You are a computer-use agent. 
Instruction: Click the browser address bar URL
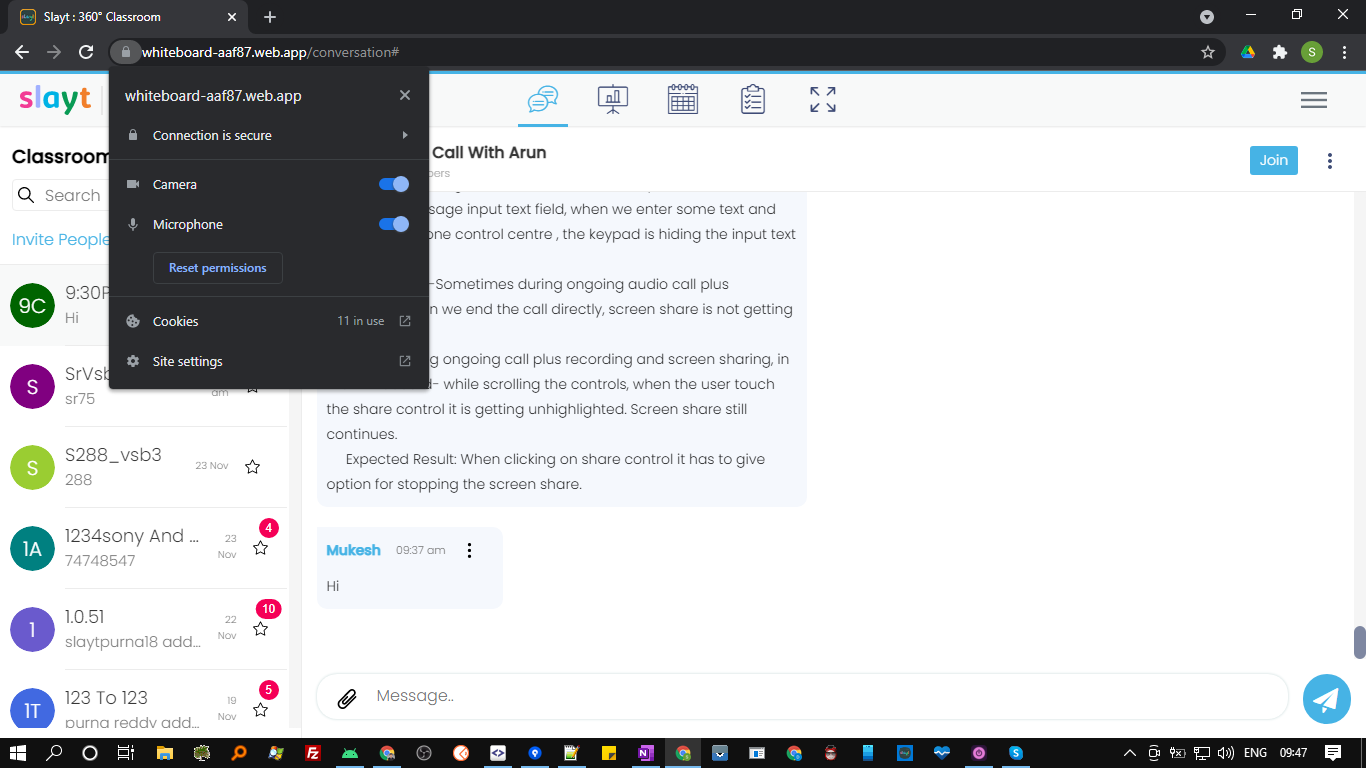click(270, 52)
